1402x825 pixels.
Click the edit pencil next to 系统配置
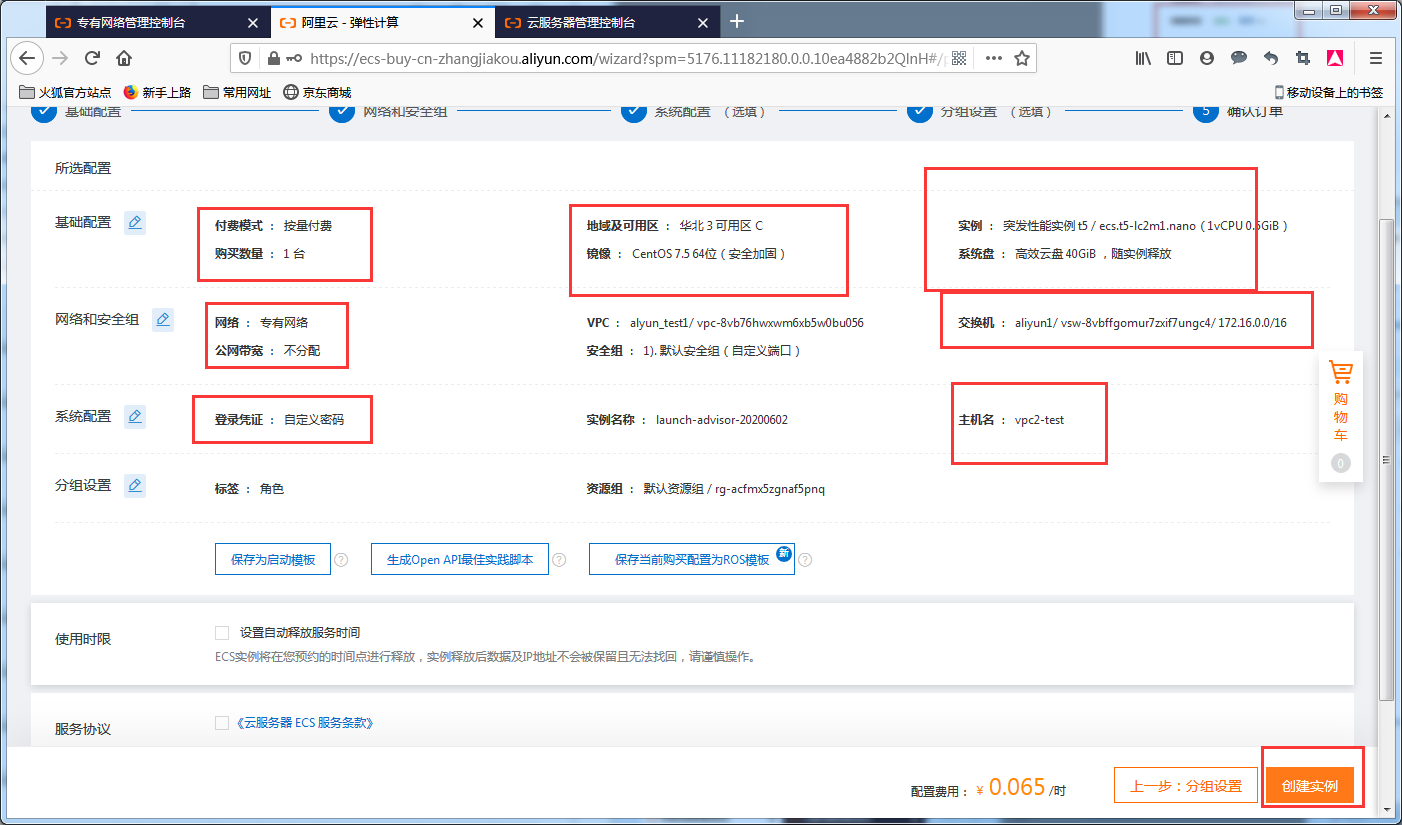(x=135, y=416)
